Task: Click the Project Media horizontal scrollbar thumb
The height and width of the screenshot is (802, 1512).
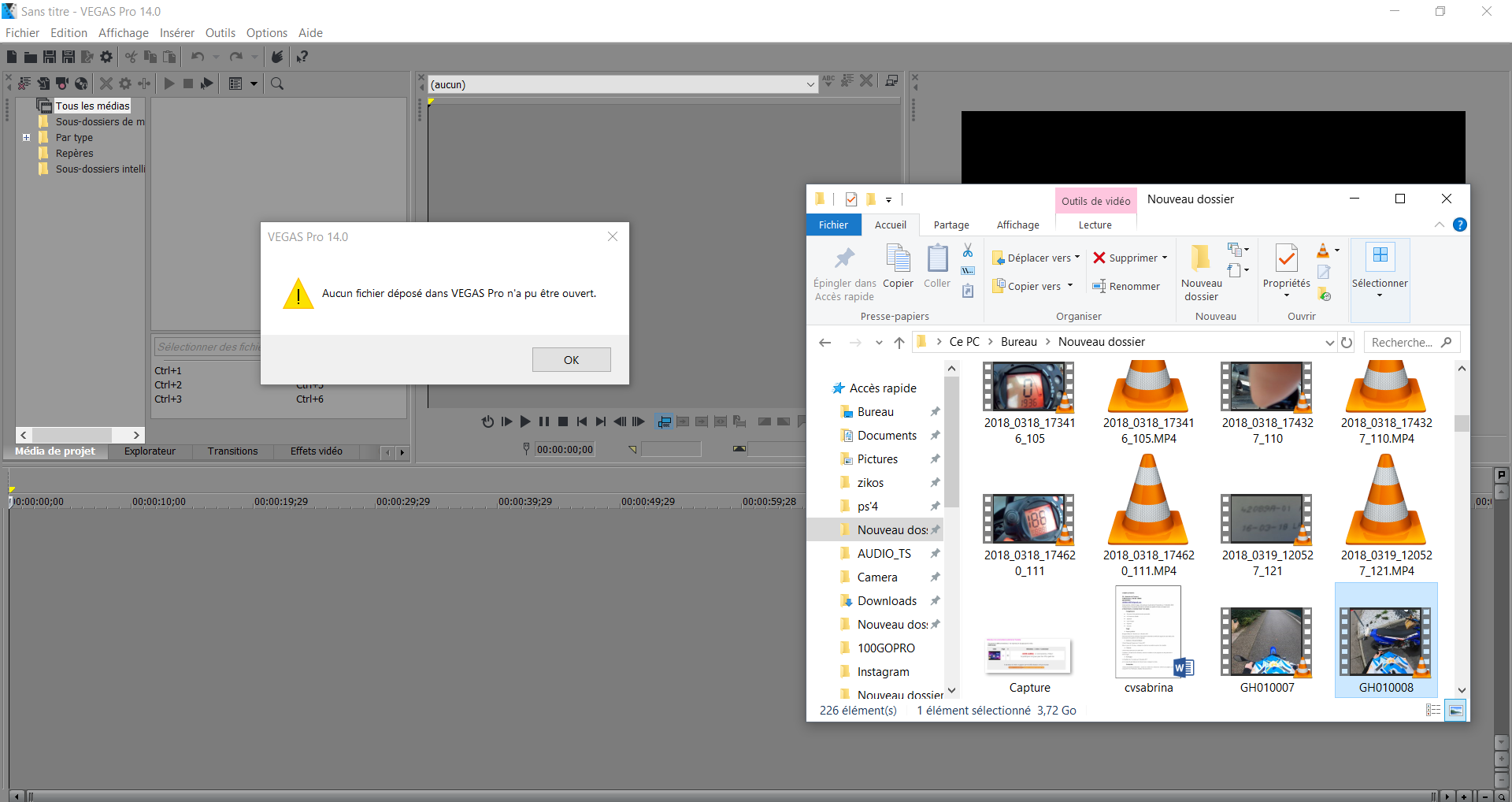Action: (x=72, y=435)
